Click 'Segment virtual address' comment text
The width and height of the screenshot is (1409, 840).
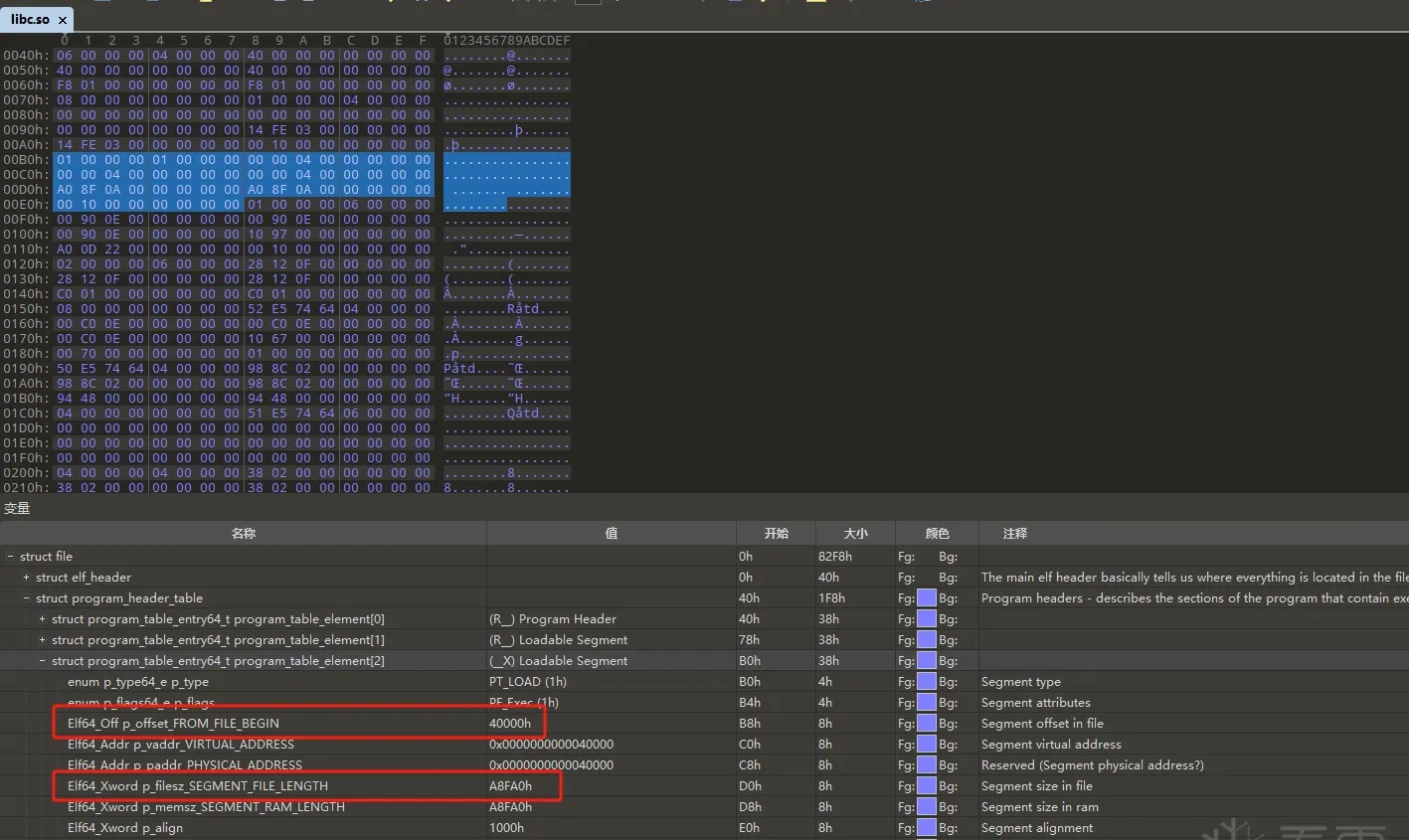(x=1051, y=745)
